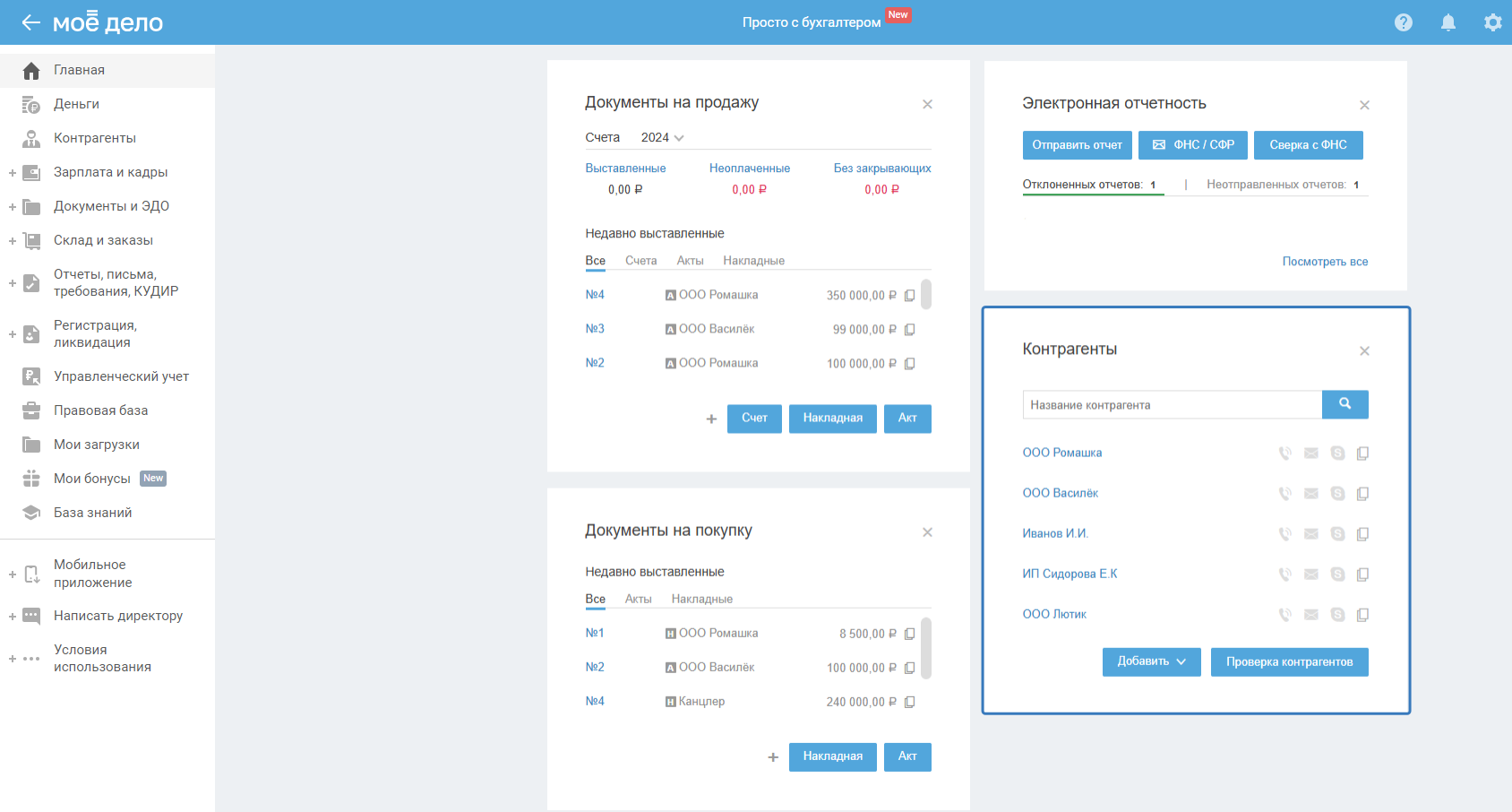Open the help question mark icon
1512x812 pixels.
1404,22
